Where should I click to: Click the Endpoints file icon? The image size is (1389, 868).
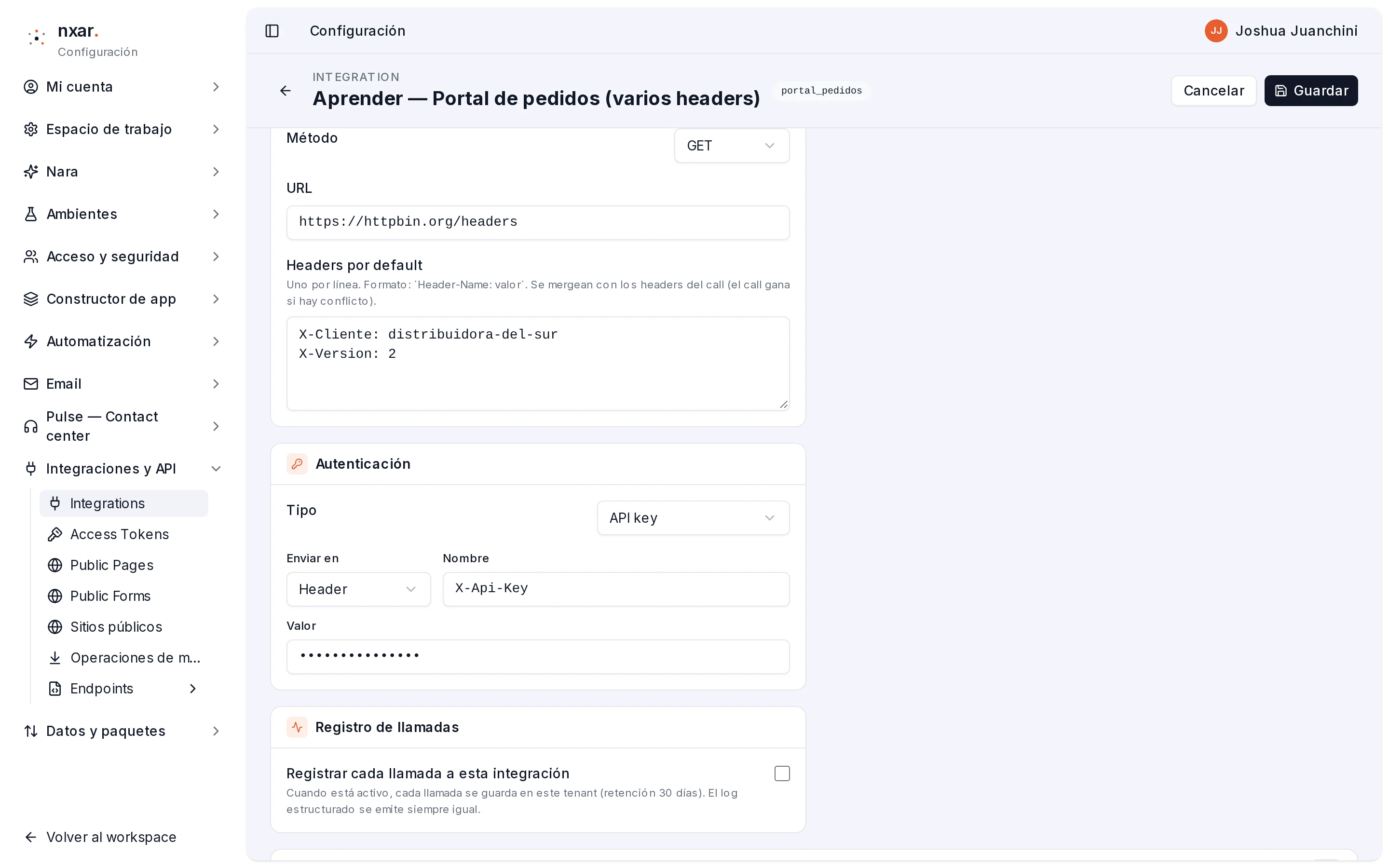coord(55,689)
